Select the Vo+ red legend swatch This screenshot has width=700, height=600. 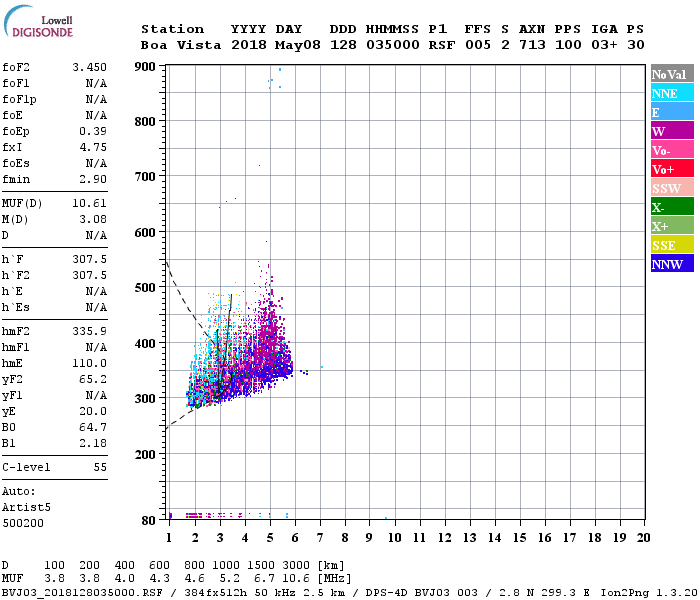coord(672,169)
